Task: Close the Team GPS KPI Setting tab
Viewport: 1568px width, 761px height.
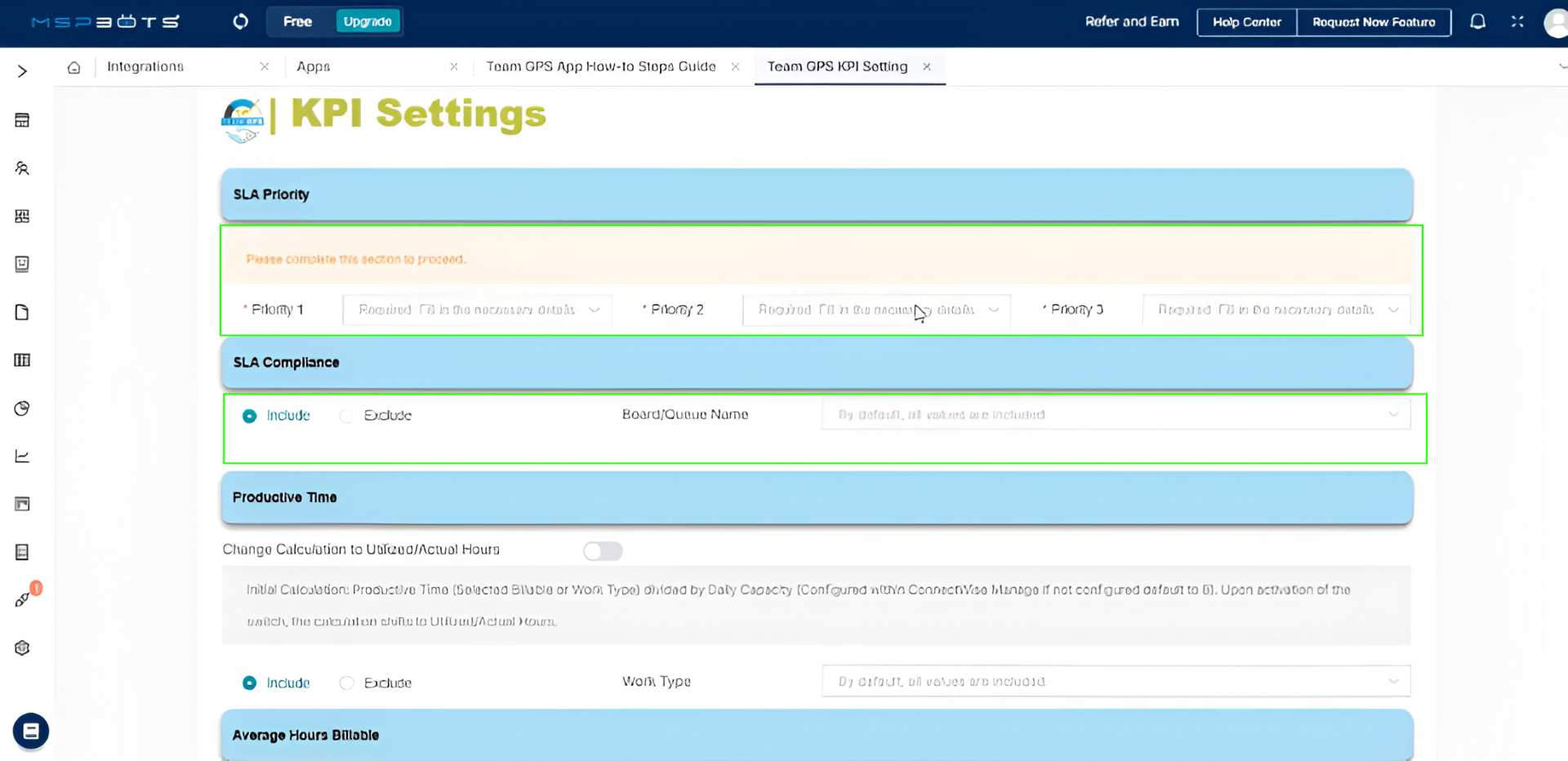Action: coord(927,67)
